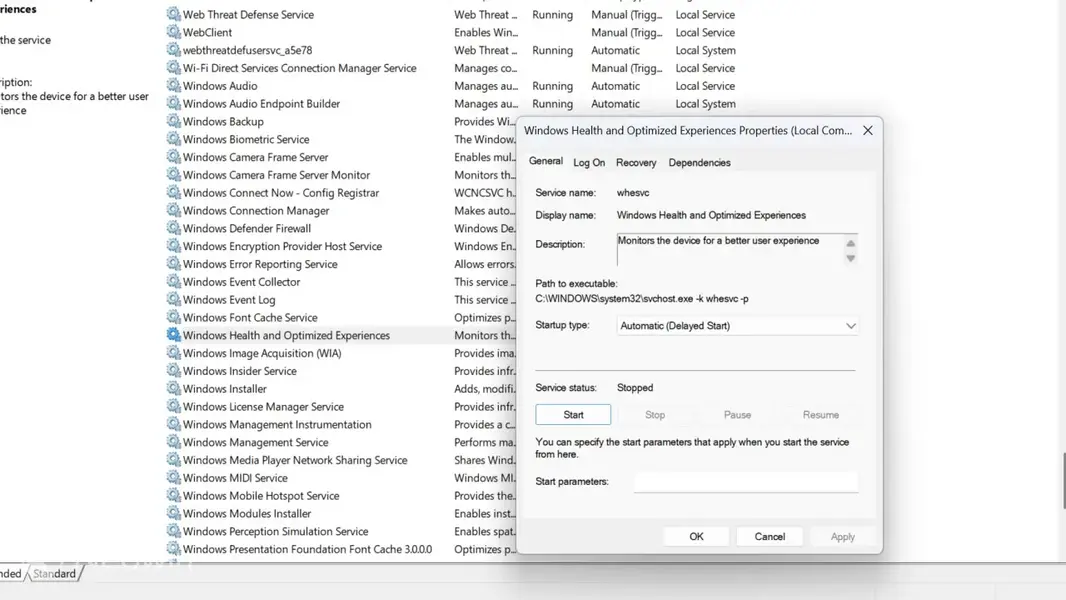Click the greyed-out Apply button in the properties dialog
The width and height of the screenshot is (1066, 600).
[842, 536]
